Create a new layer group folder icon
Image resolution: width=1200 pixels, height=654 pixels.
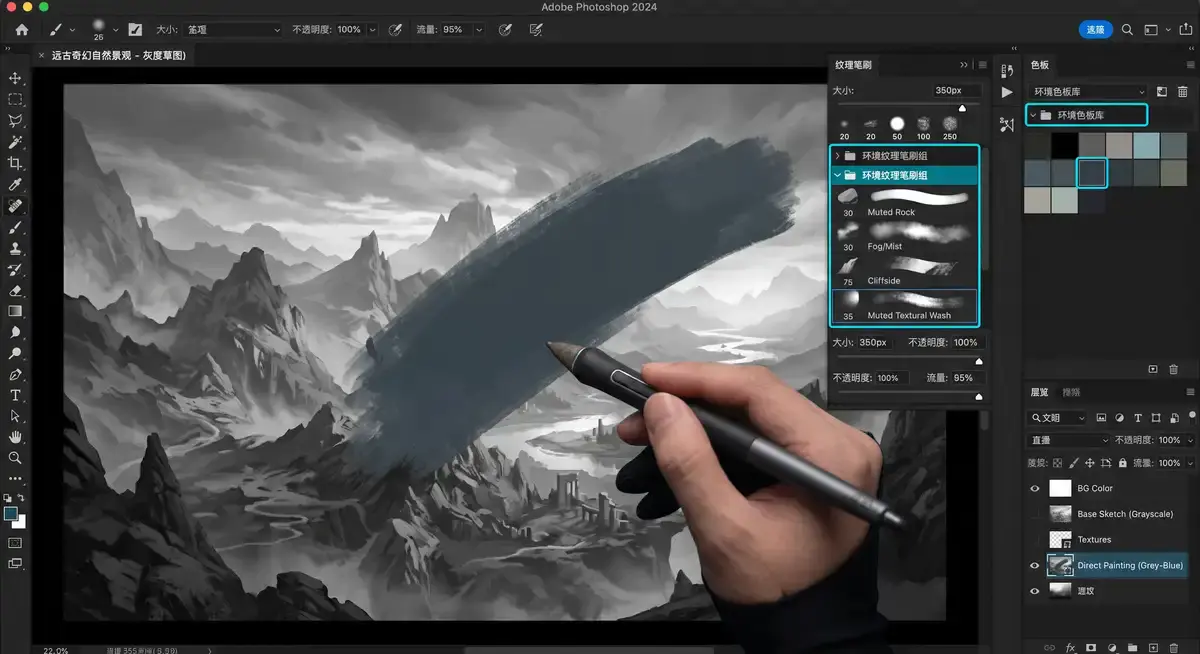[x=1132, y=648]
